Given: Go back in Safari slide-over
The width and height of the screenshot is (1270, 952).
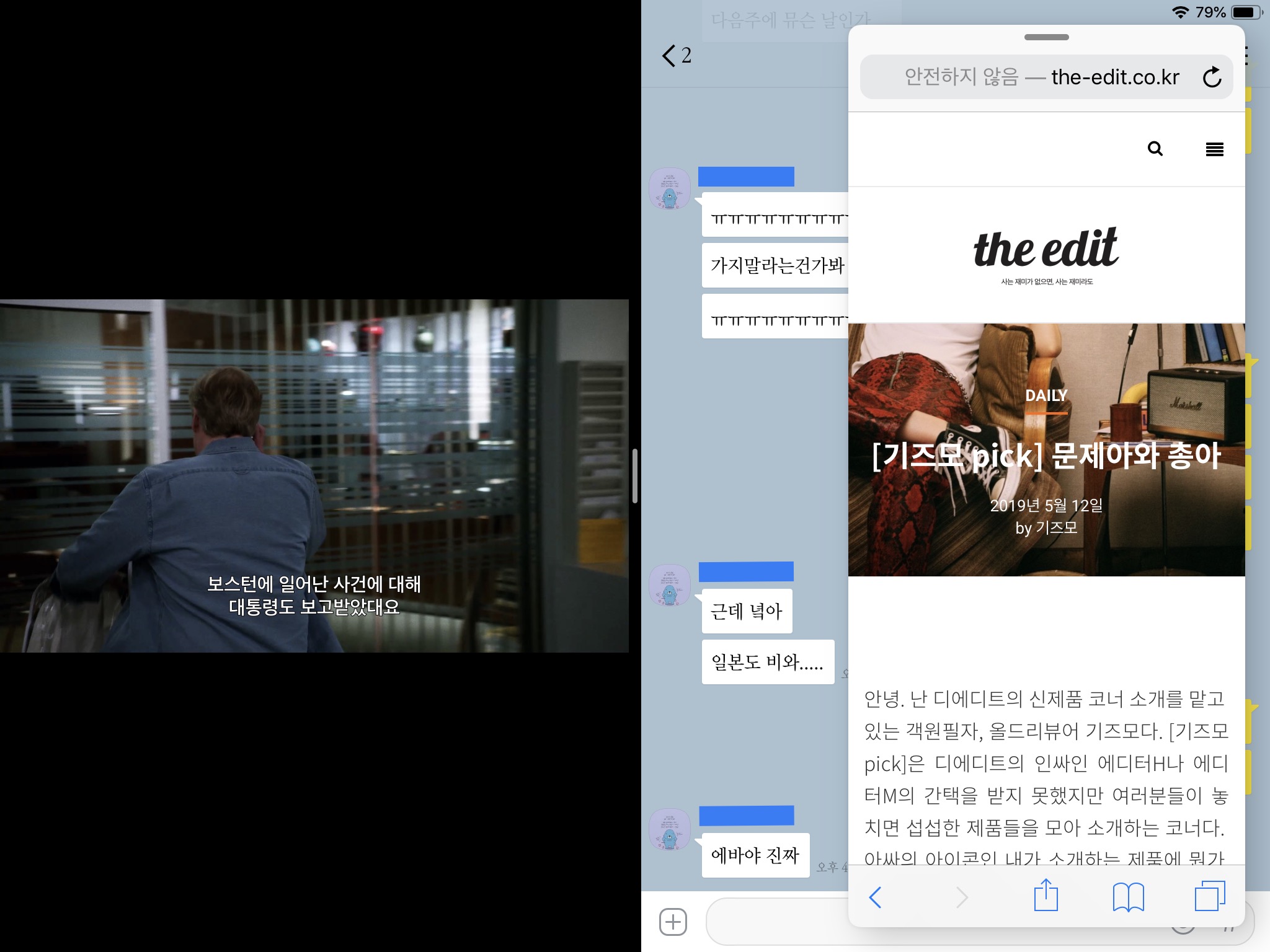Looking at the screenshot, I should point(875,897).
